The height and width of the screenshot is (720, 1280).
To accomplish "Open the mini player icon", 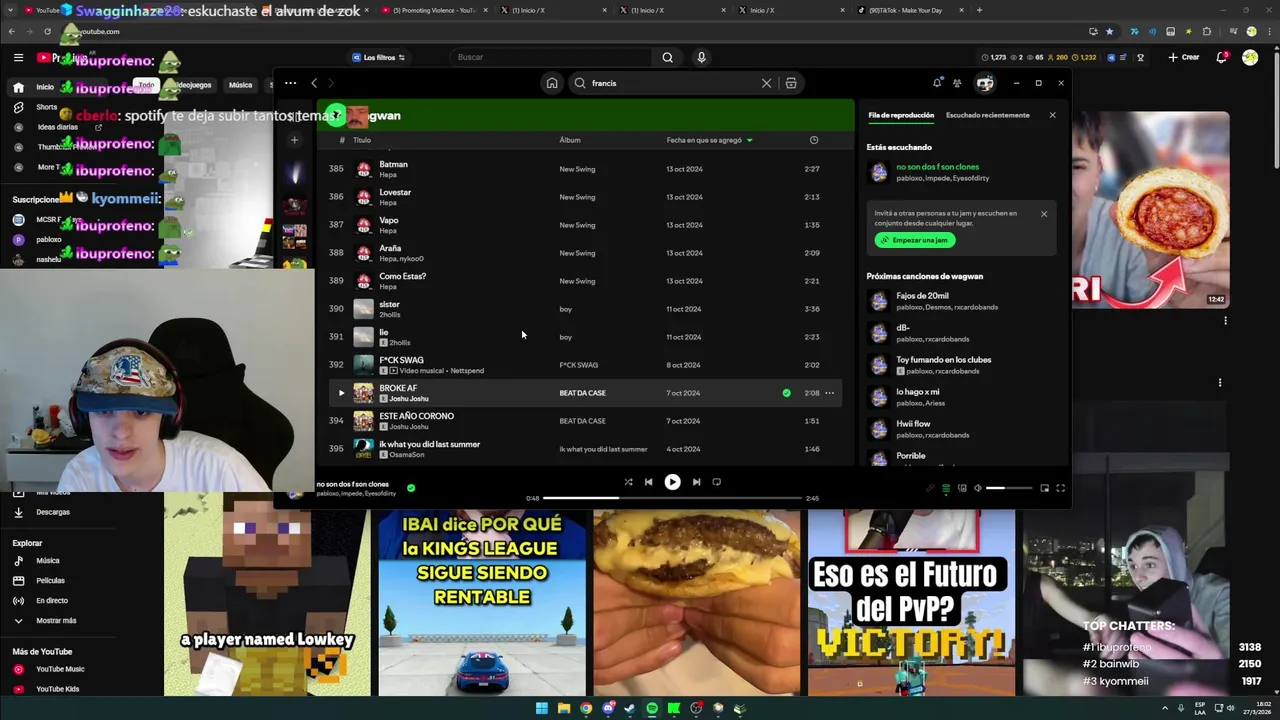I will tap(1044, 488).
